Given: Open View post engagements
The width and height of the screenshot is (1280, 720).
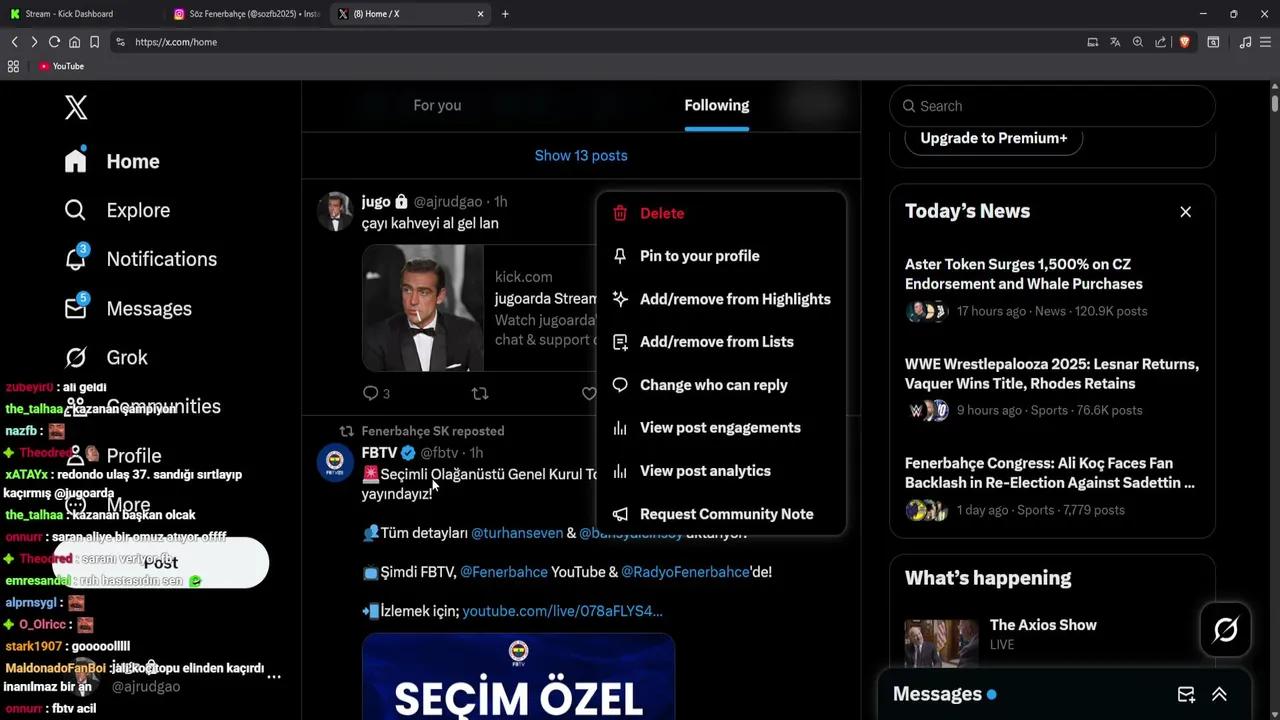Looking at the screenshot, I should [x=721, y=428].
